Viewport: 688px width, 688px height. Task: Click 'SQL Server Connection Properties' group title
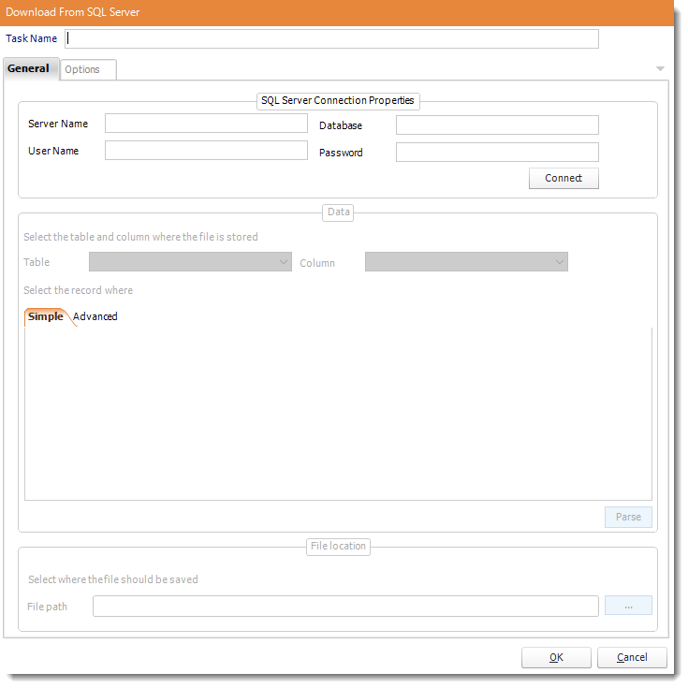click(338, 100)
